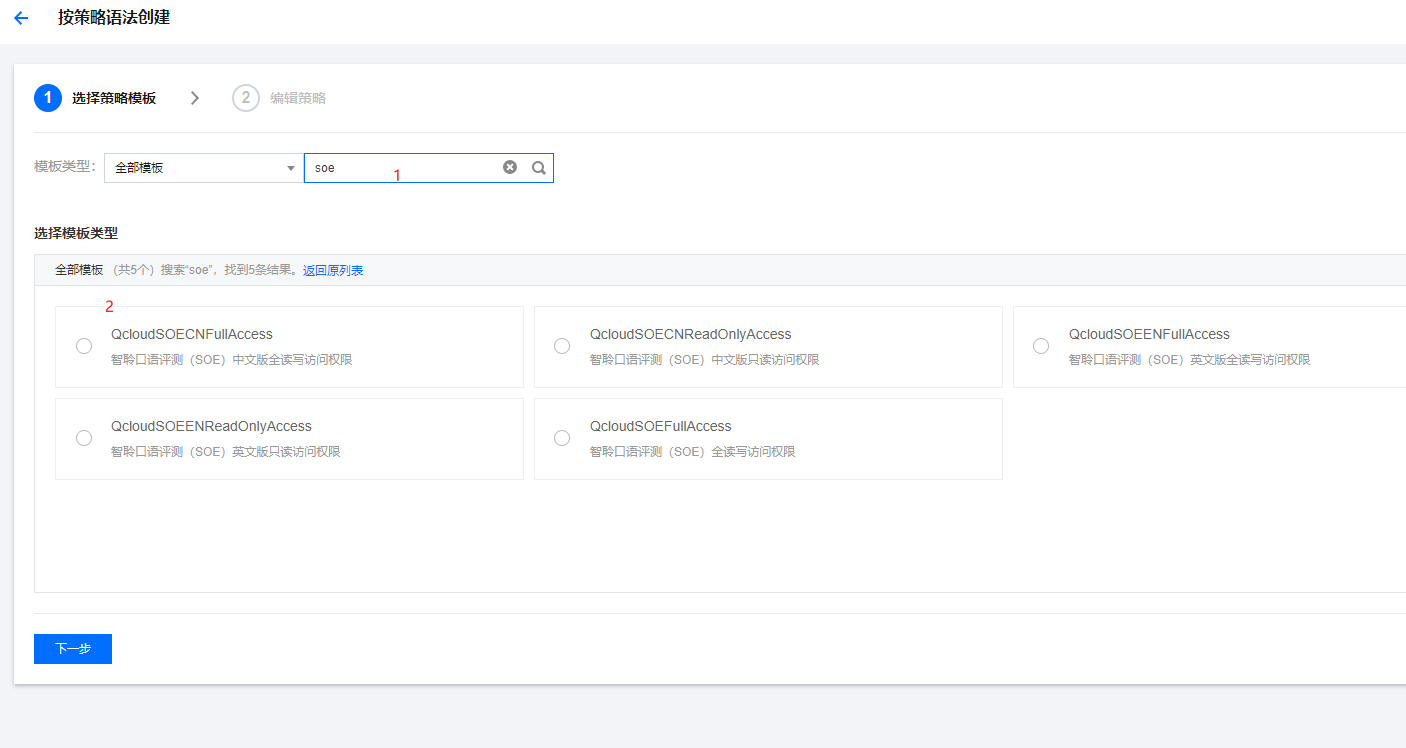Select QcloudSOECNReadOnlyAccess radio button
This screenshot has height=748, width=1406.
pyautogui.click(x=562, y=346)
